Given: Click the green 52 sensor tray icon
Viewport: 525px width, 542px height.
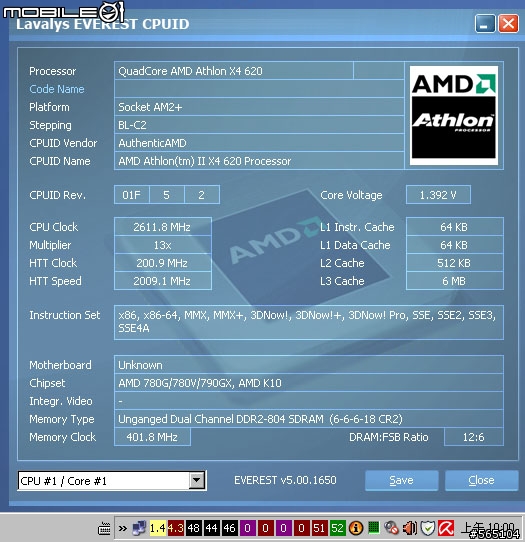Looking at the screenshot, I should 337,528.
